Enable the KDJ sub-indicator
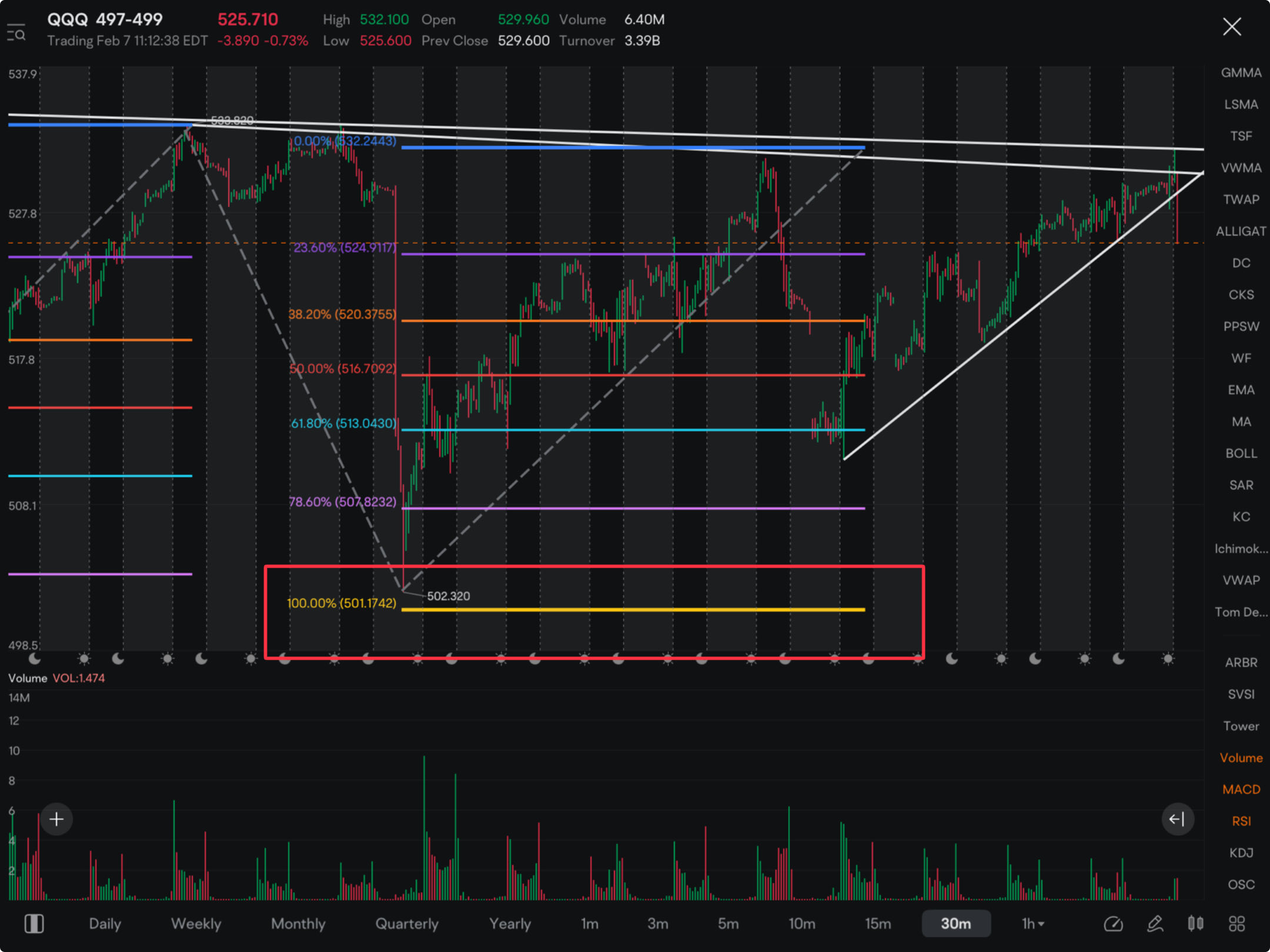 pos(1241,853)
